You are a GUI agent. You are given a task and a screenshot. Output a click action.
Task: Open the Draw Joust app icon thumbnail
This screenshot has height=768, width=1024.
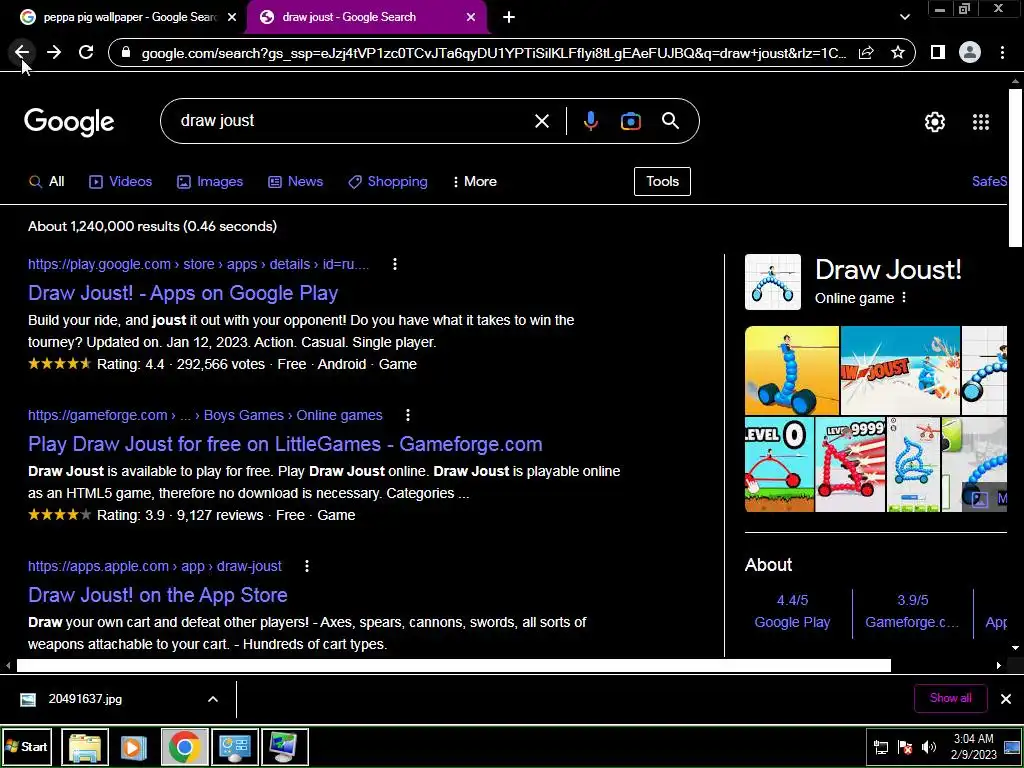coord(773,281)
